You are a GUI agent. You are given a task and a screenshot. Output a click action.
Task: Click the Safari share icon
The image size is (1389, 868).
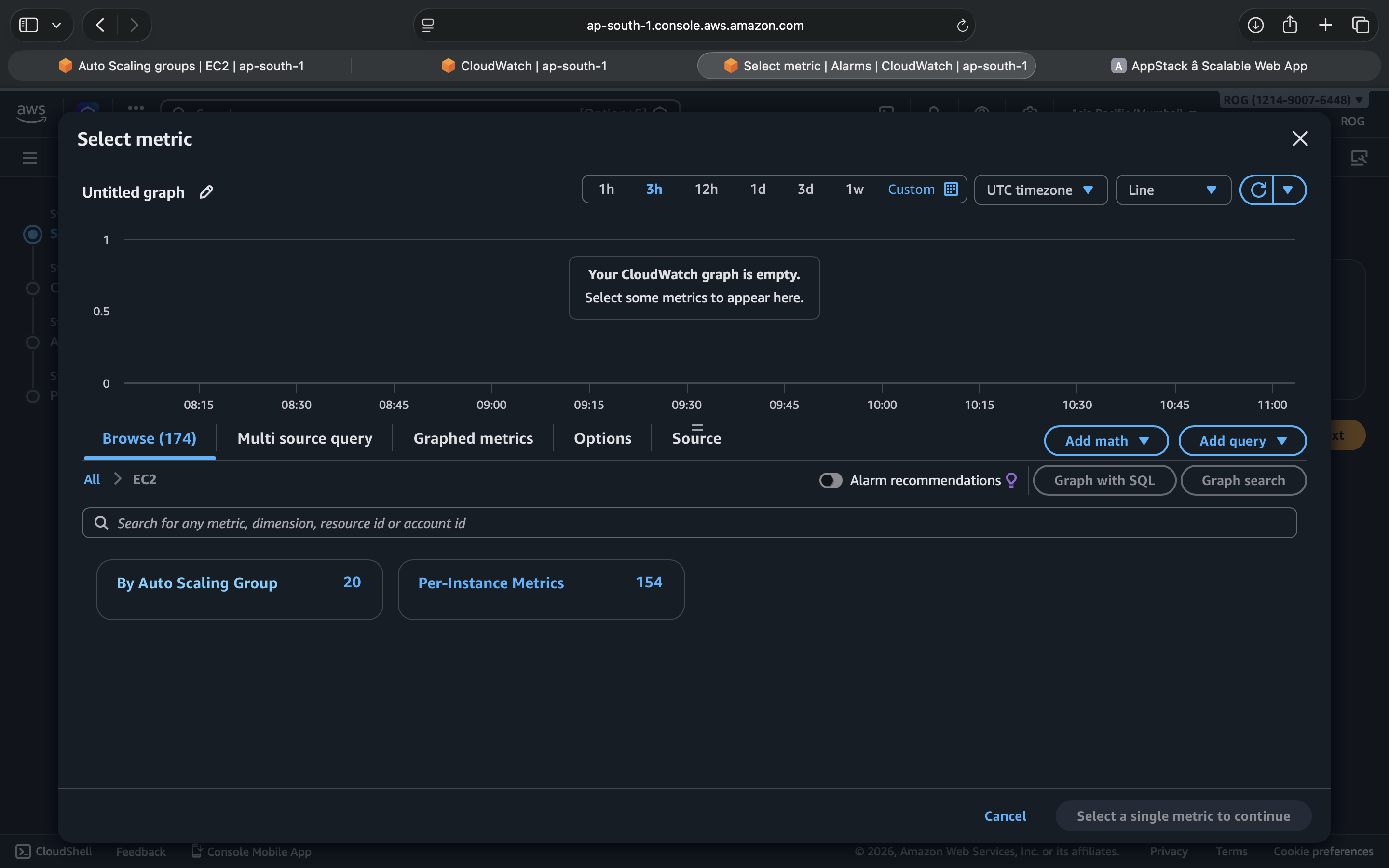(1290, 25)
